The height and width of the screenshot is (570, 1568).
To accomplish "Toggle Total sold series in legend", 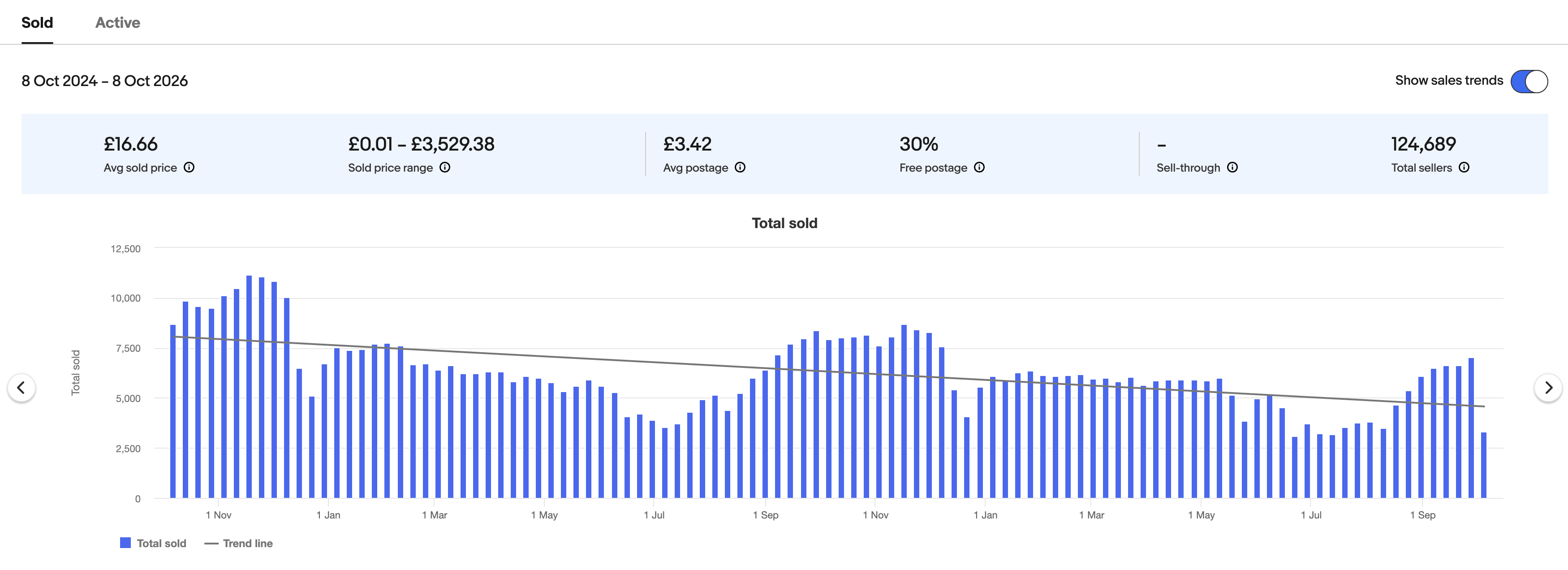I will point(153,543).
